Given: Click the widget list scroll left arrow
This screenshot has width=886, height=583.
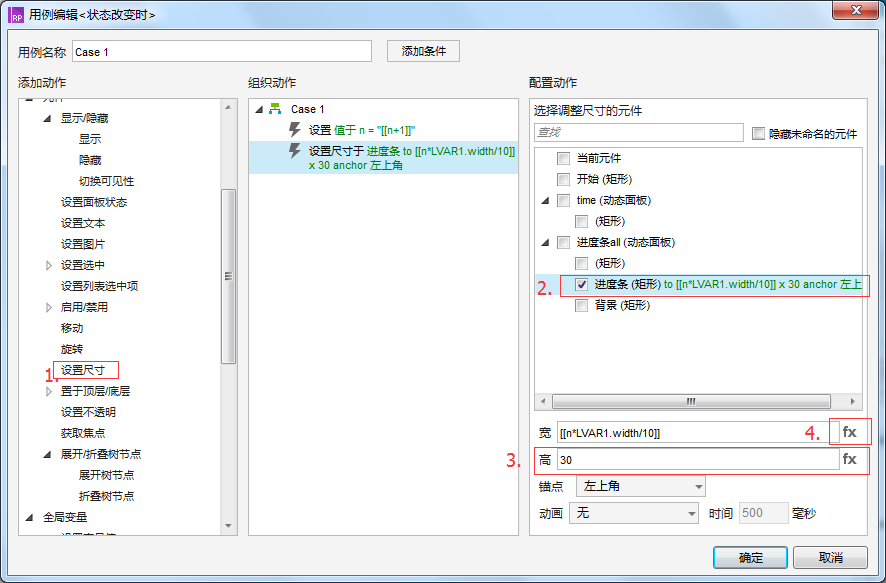Looking at the screenshot, I should click(x=543, y=401).
